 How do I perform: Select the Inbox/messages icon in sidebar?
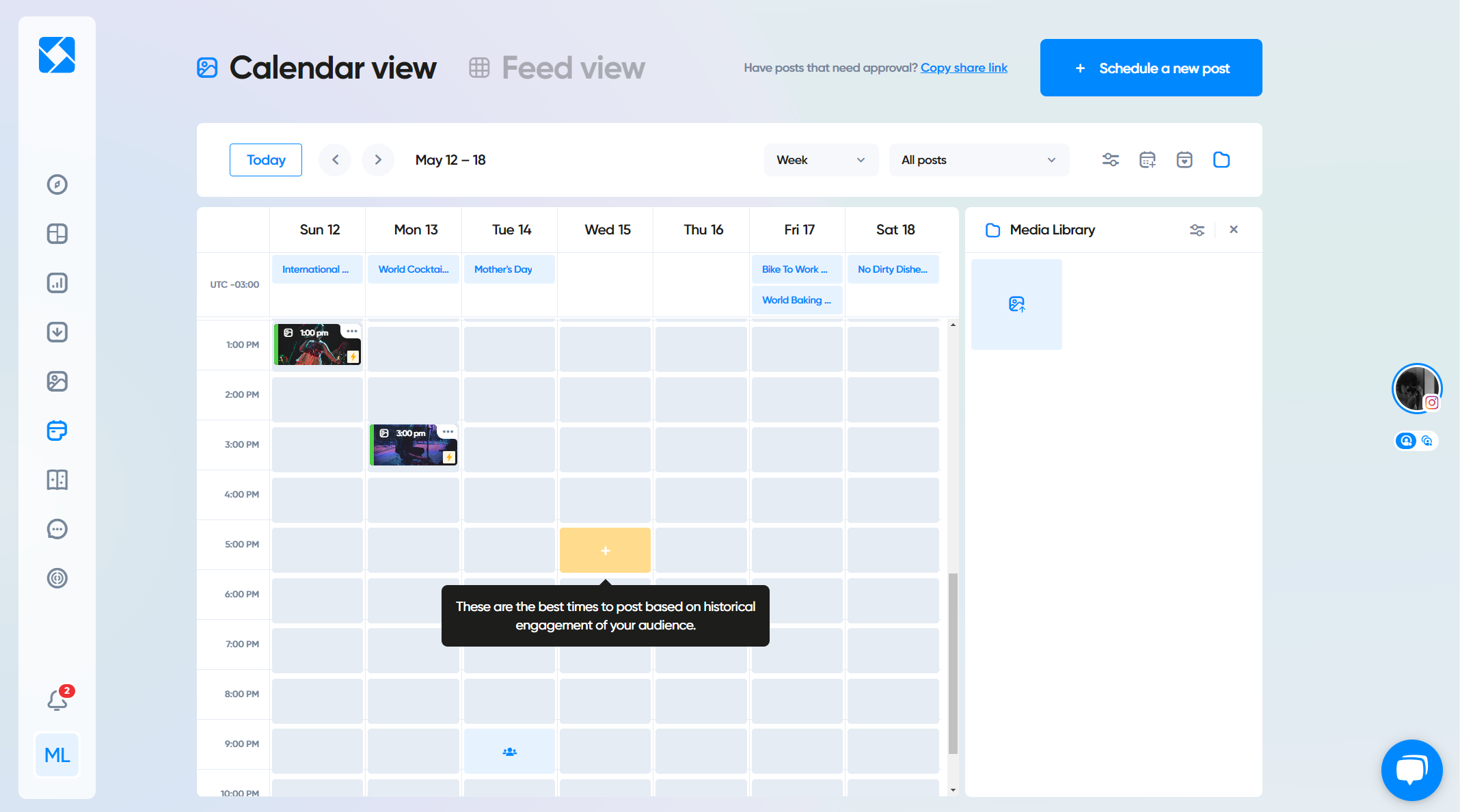coord(57,528)
